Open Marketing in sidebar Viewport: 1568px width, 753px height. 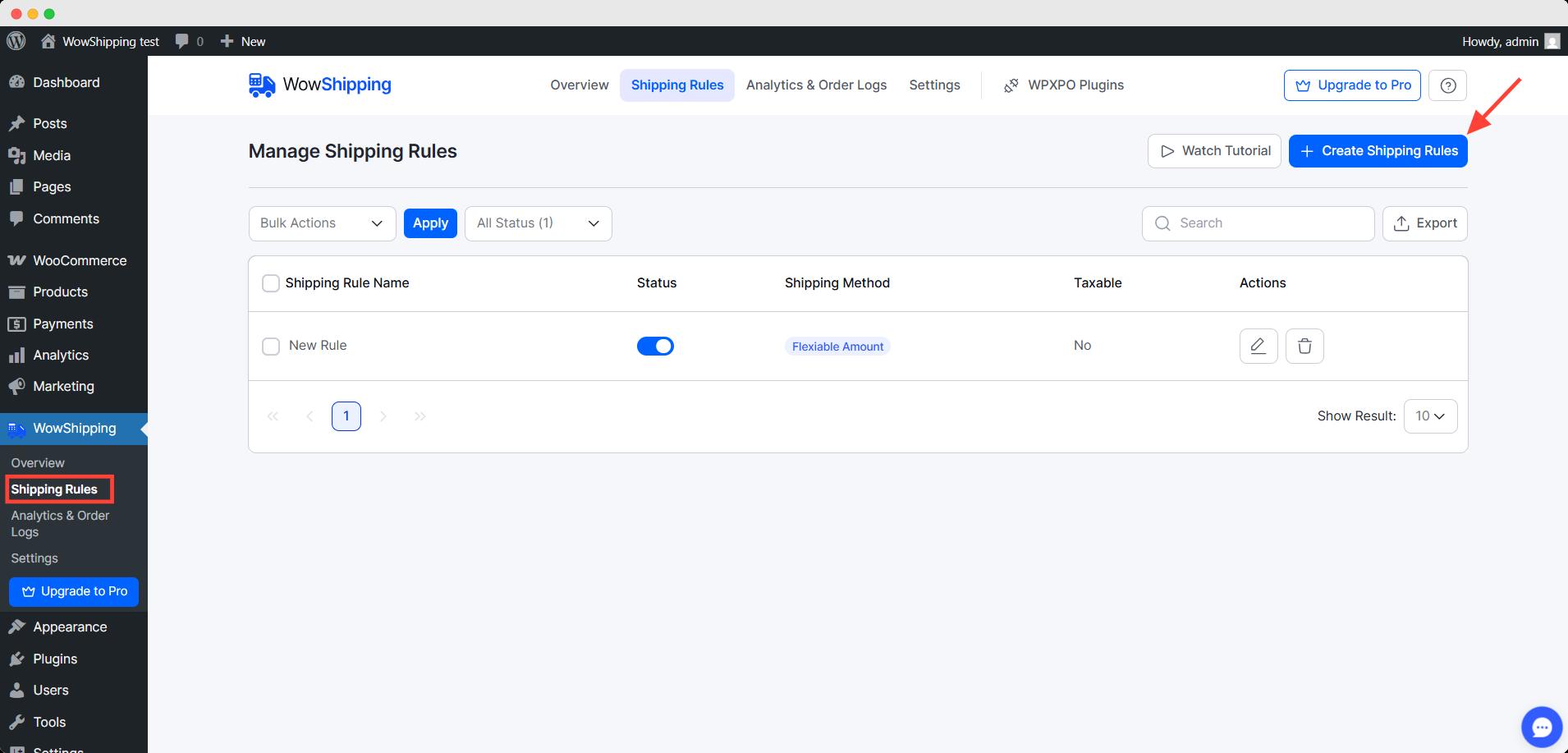(x=74, y=386)
